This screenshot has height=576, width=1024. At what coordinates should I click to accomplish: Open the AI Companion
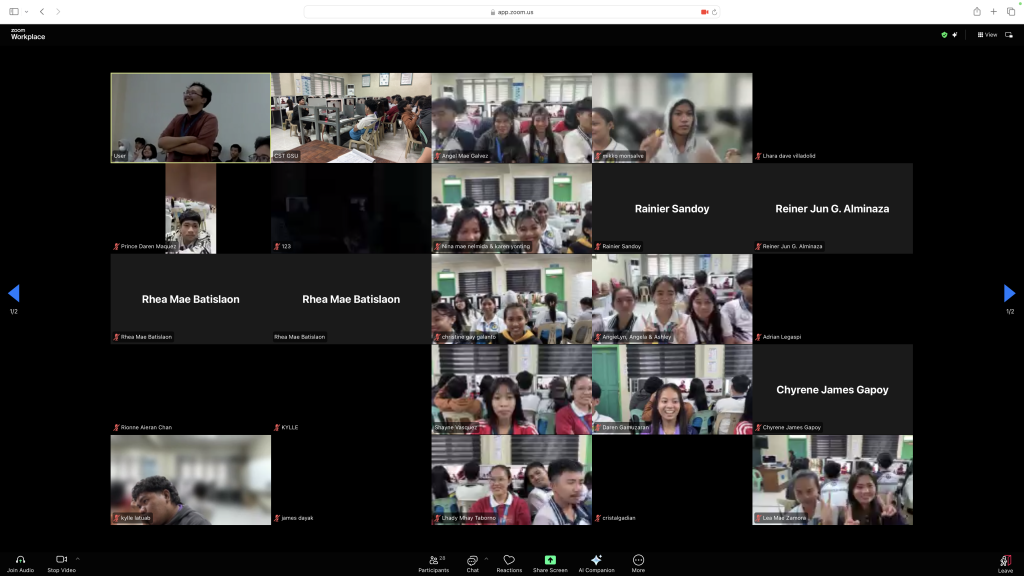pos(596,560)
